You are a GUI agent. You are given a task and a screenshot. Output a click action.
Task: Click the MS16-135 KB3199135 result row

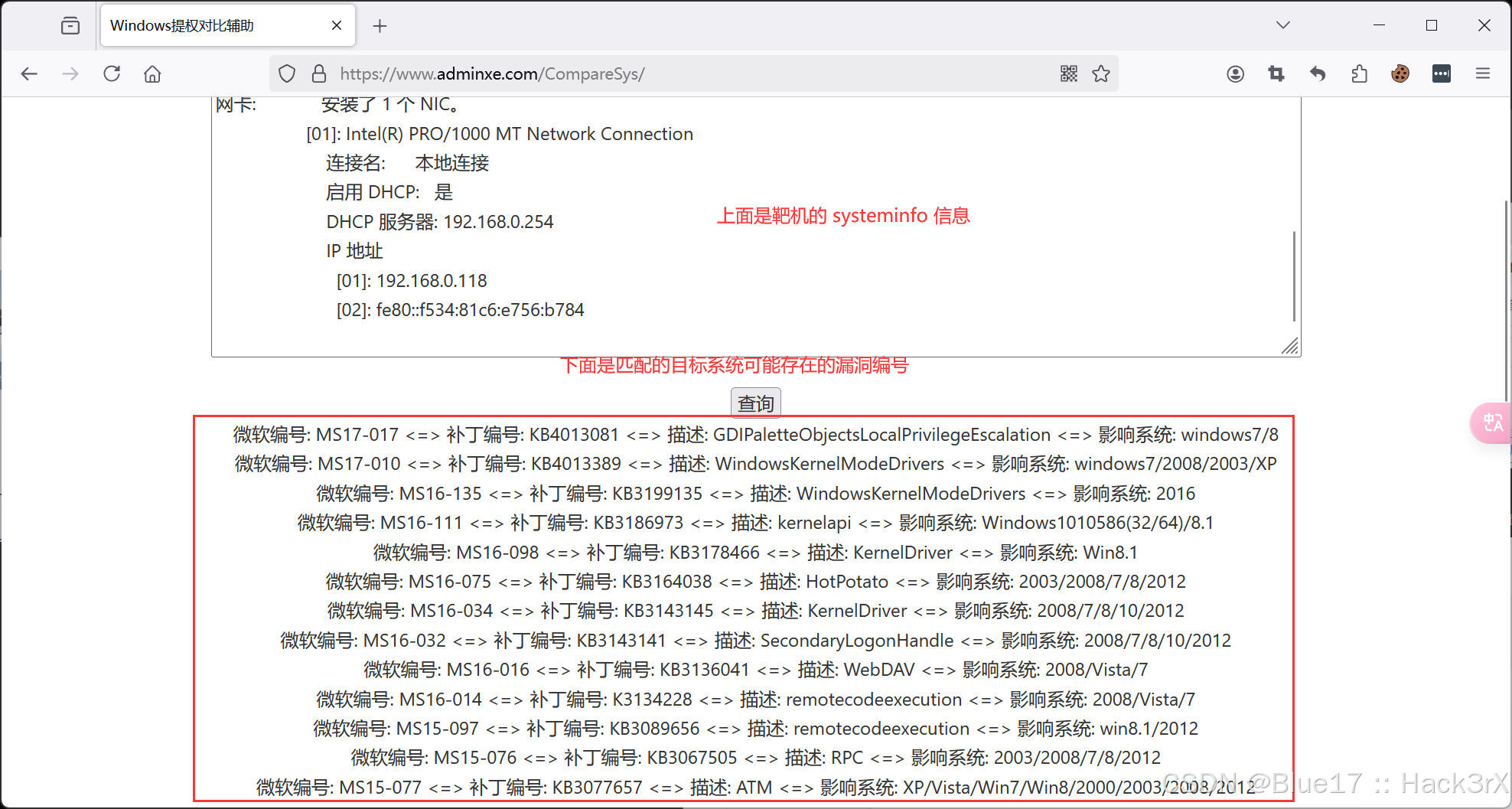point(756,494)
